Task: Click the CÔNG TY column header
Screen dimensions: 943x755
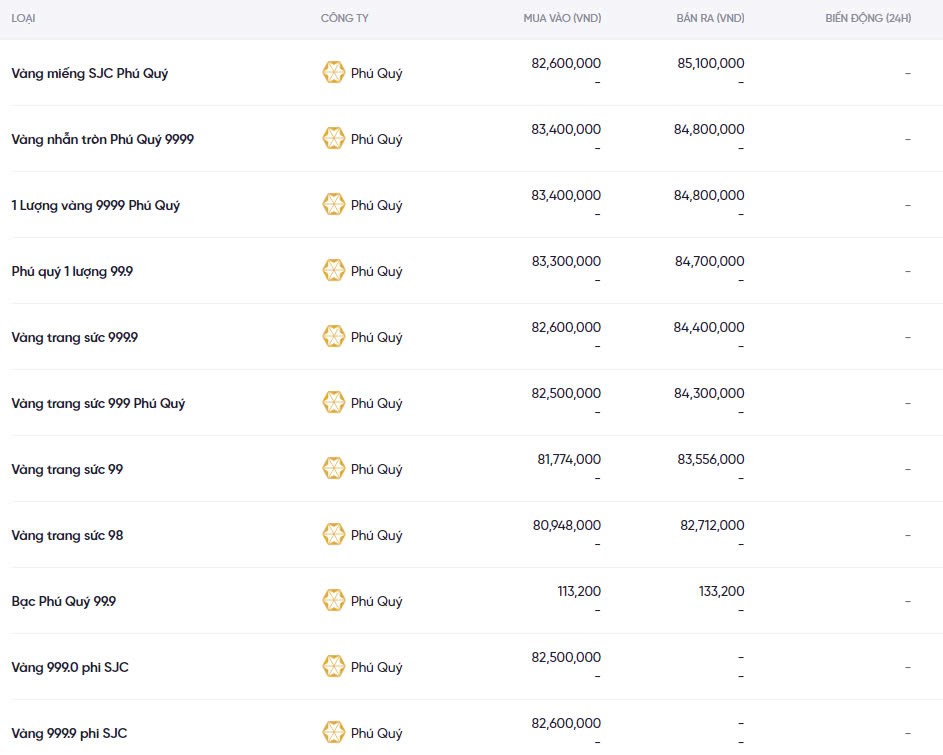Action: click(x=344, y=19)
